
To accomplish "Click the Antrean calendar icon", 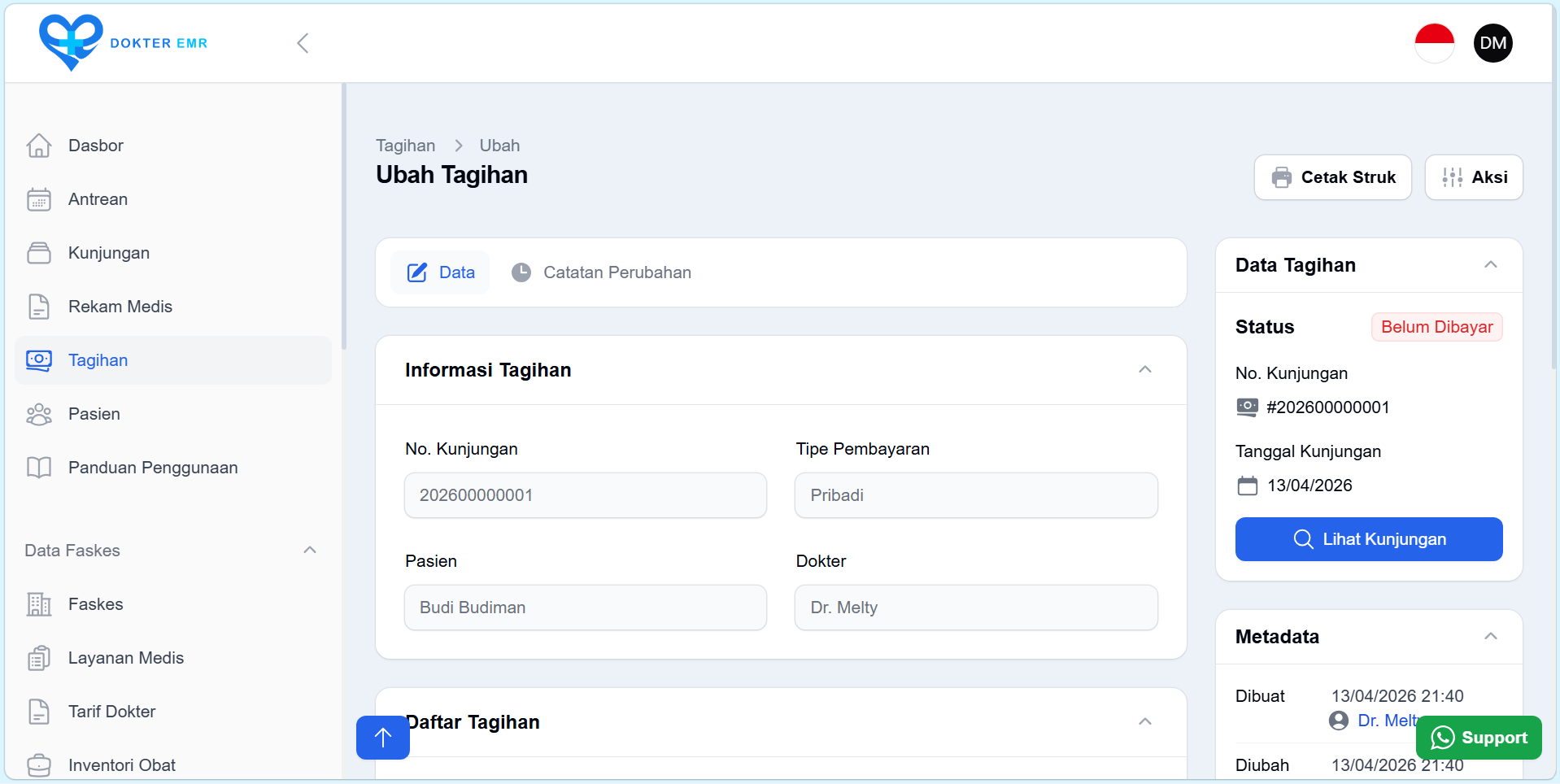I will coord(39,199).
